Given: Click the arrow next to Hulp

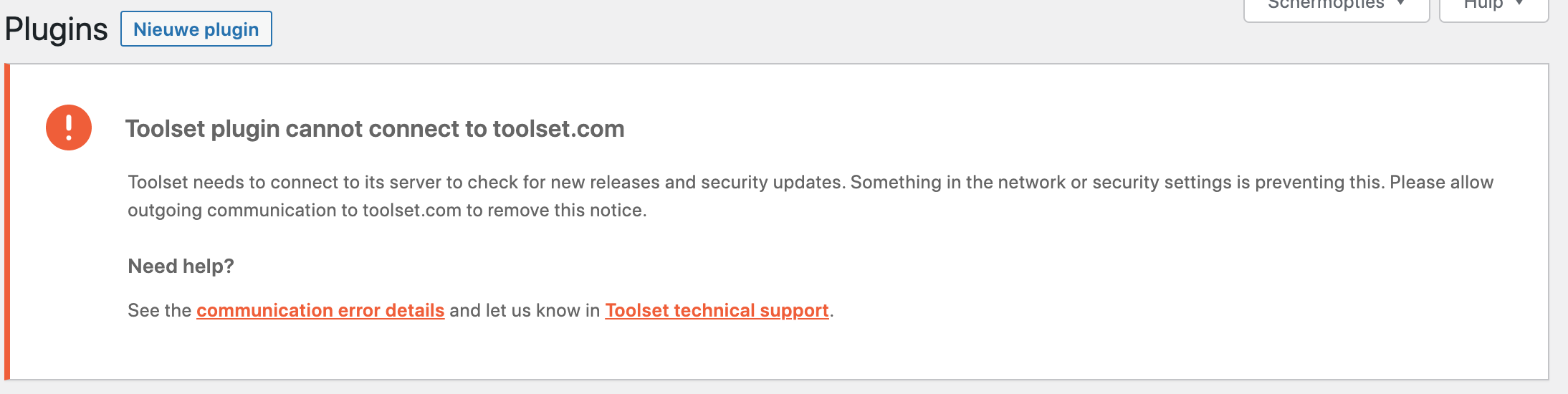Looking at the screenshot, I should click(x=1519, y=4).
